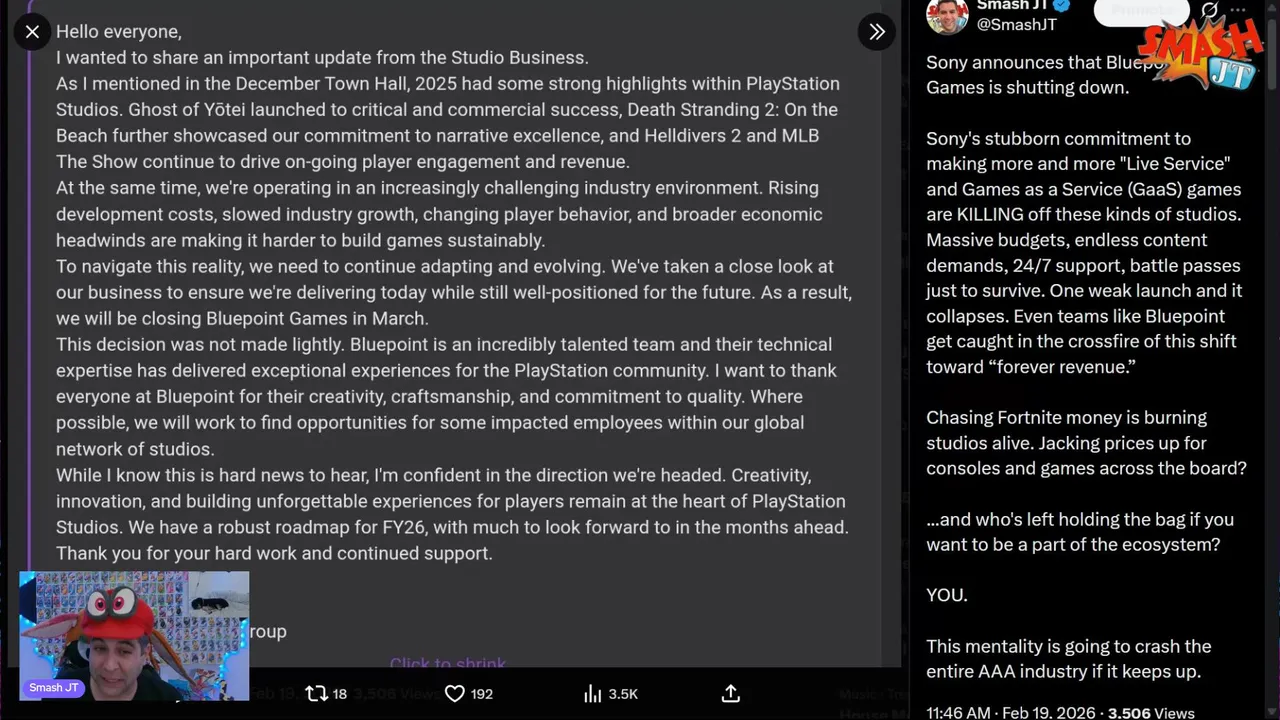Collapse the side panel with double-chevron
The height and width of the screenshot is (720, 1280).
[876, 32]
